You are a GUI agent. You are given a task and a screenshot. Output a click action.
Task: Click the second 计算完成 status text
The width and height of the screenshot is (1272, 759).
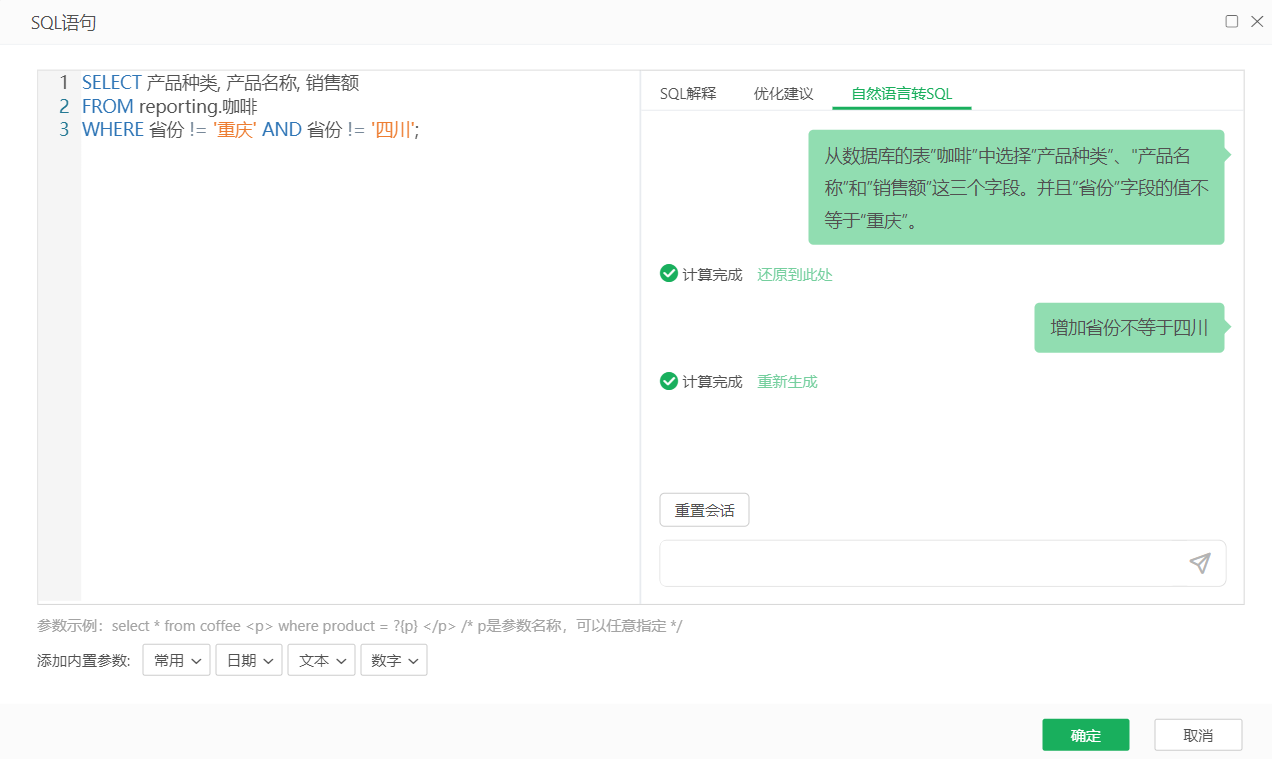(x=712, y=381)
